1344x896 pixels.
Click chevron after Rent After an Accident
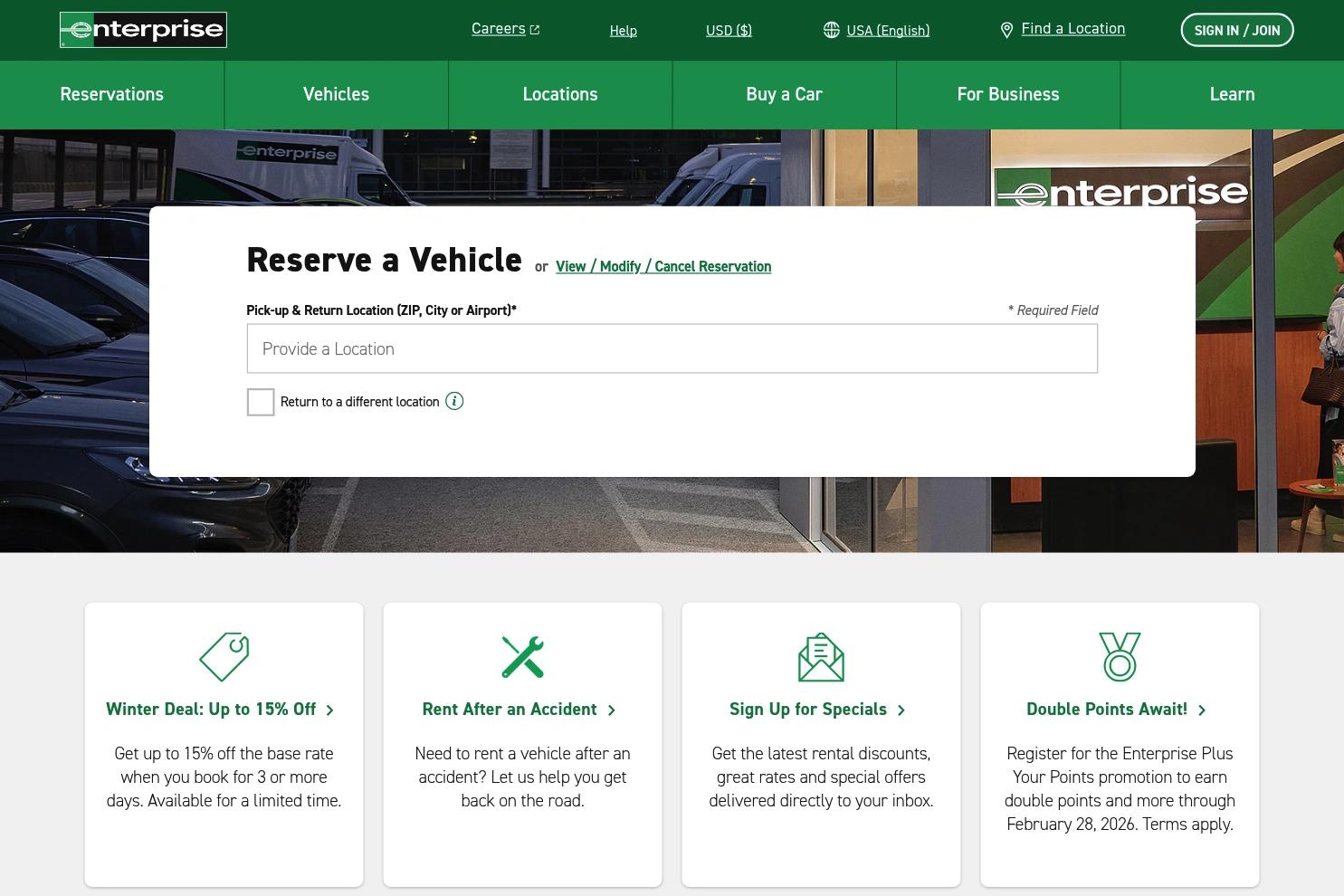pos(612,710)
